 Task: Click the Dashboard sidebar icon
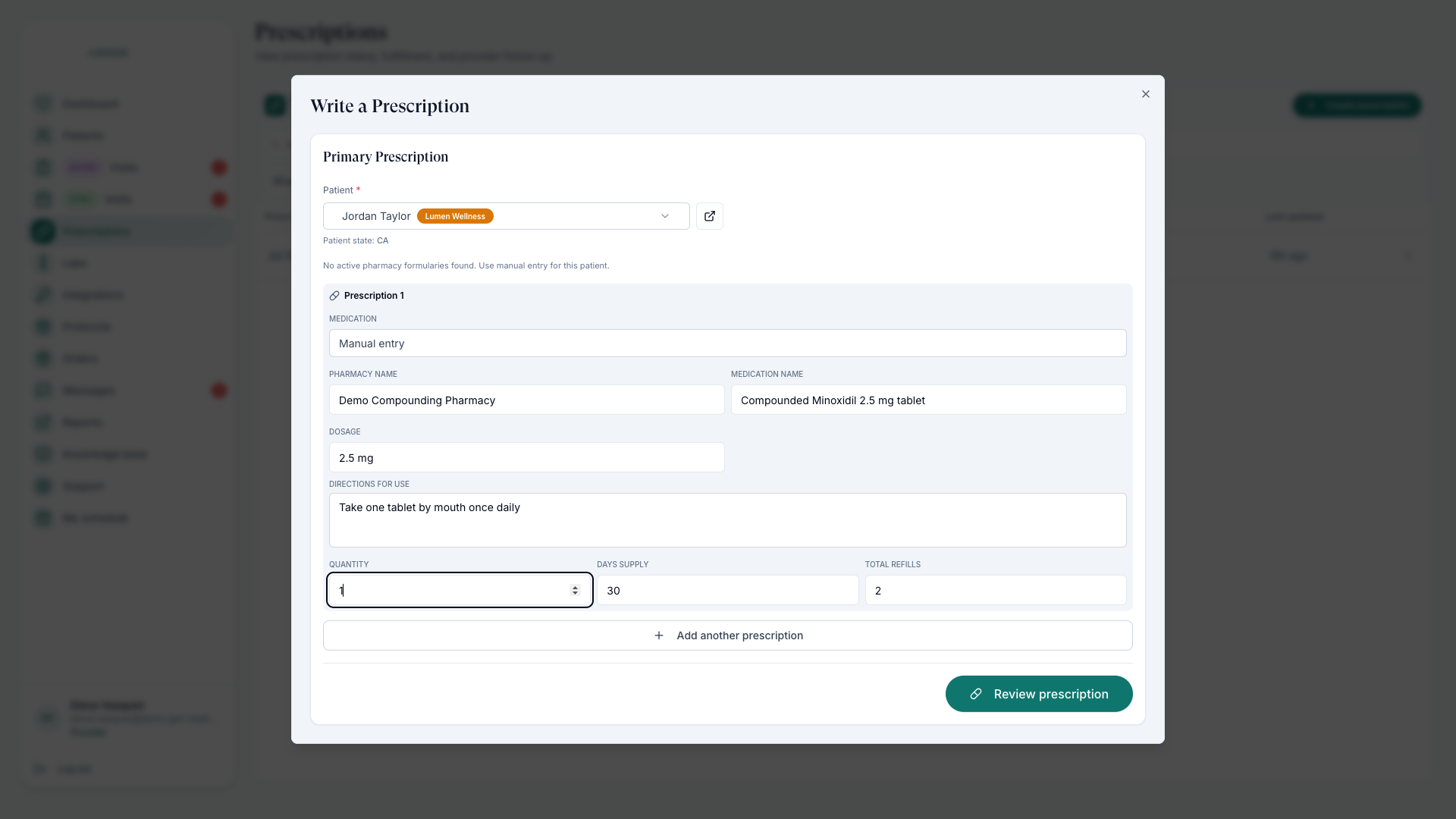(43, 104)
